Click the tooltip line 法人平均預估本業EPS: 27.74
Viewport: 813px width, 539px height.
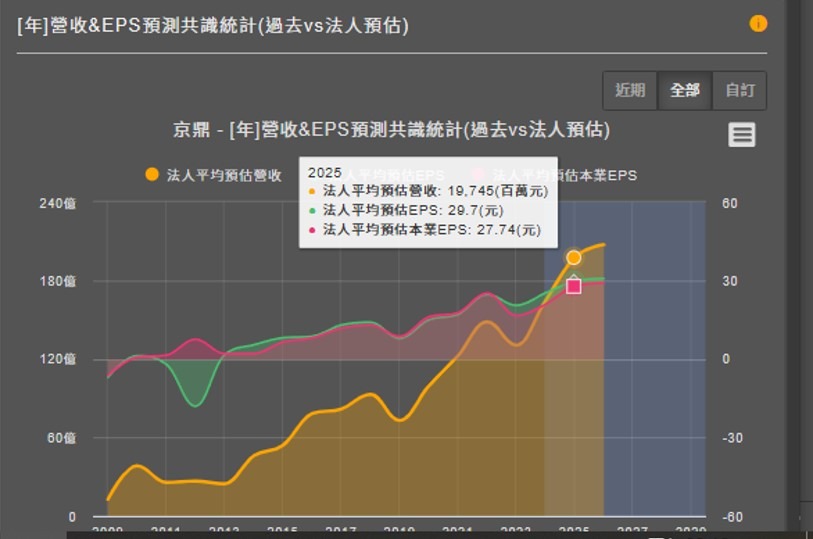pos(425,229)
